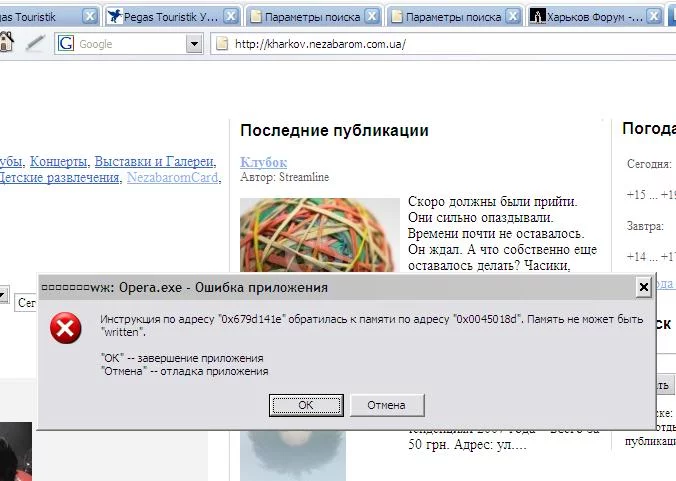The height and width of the screenshot is (481, 676).
Task: Click the page icon in address bar
Action: [x=222, y=44]
